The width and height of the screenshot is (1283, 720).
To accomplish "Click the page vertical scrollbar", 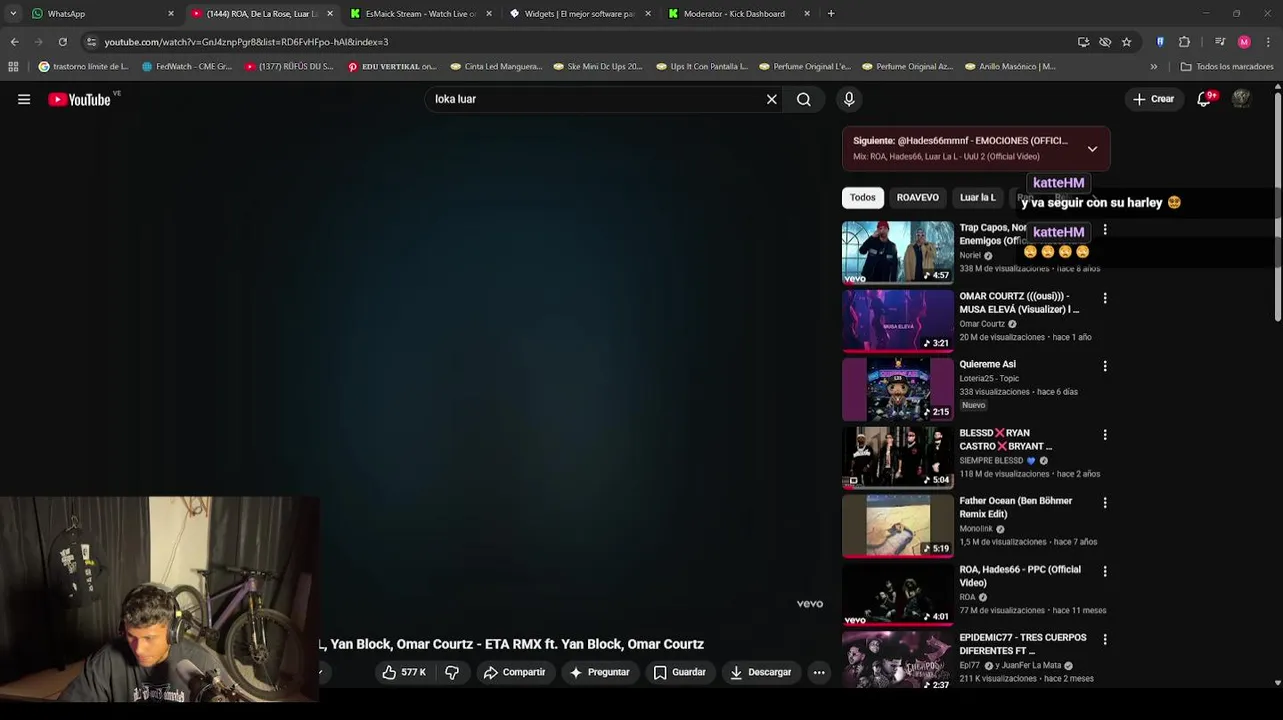I will (x=1277, y=205).
